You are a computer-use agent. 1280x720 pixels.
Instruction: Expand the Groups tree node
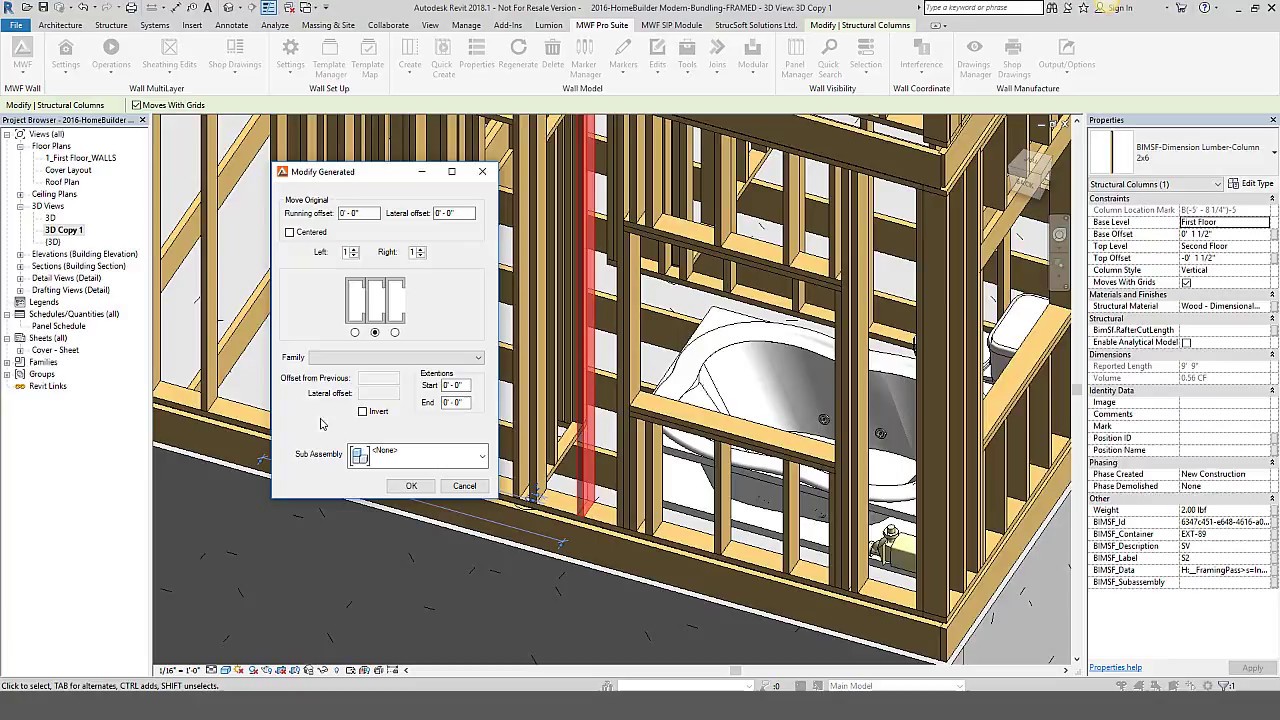pyautogui.click(x=7, y=374)
